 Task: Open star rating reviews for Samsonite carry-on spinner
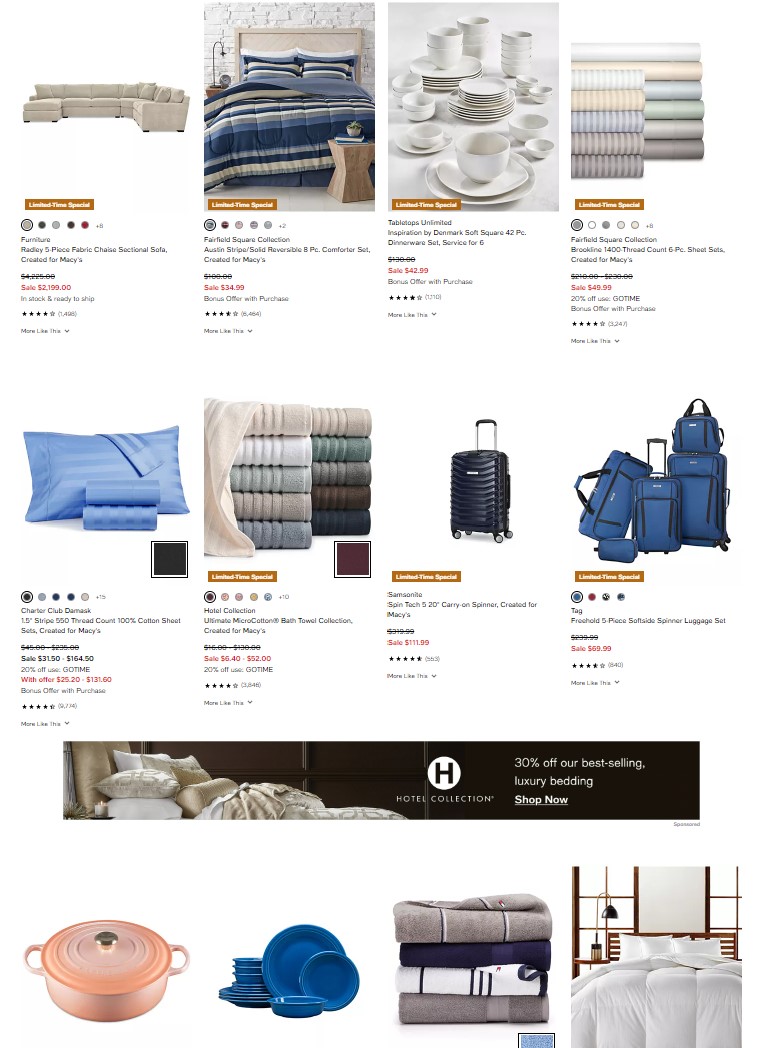coord(414,659)
